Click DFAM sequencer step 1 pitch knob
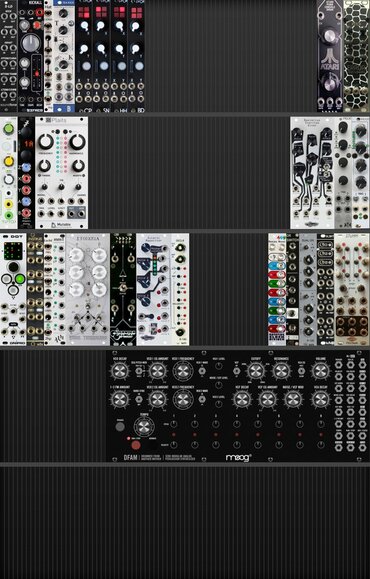 [174, 424]
